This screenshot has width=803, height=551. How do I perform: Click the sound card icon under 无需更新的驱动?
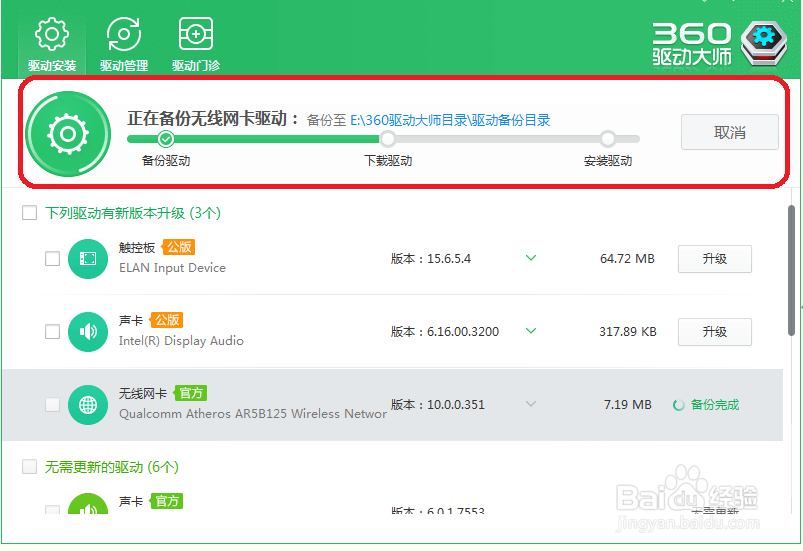(x=88, y=504)
